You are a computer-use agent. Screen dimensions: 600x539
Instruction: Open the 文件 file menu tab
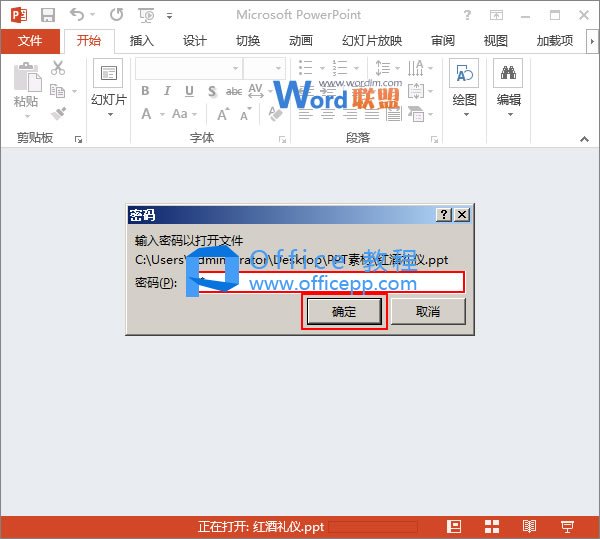click(x=30, y=41)
